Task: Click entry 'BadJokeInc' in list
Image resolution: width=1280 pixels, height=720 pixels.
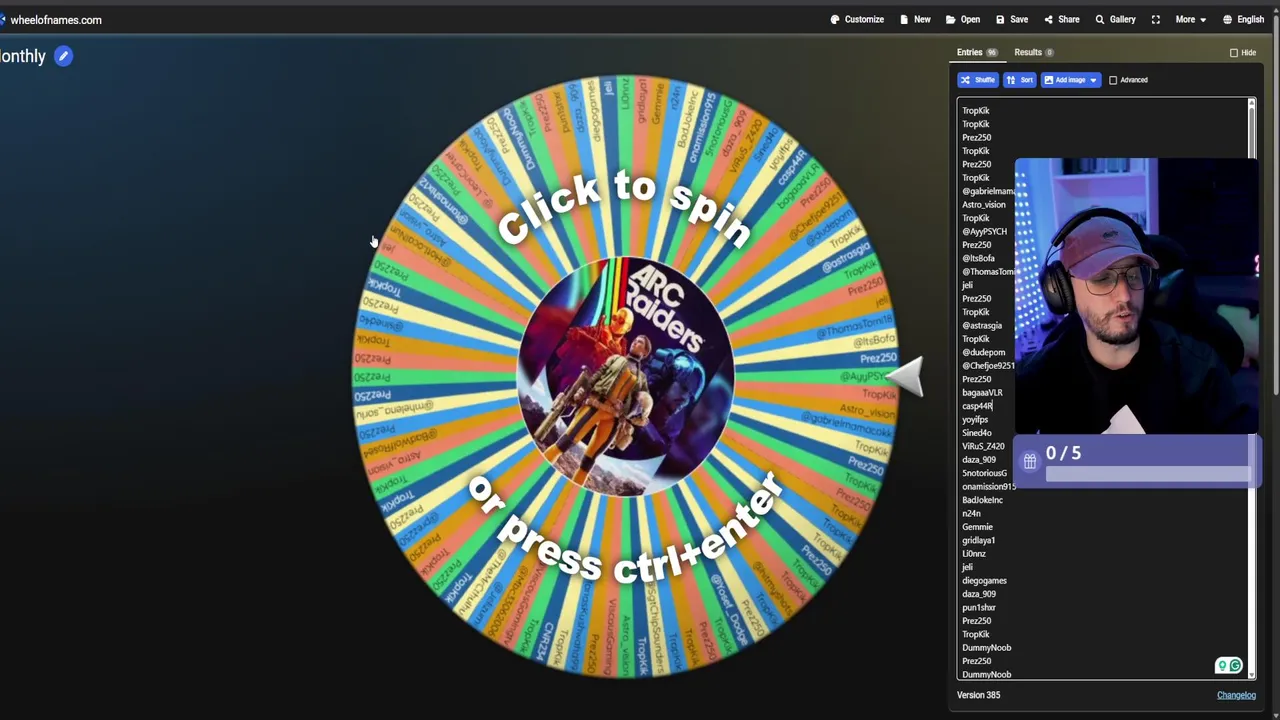Action: click(982, 500)
